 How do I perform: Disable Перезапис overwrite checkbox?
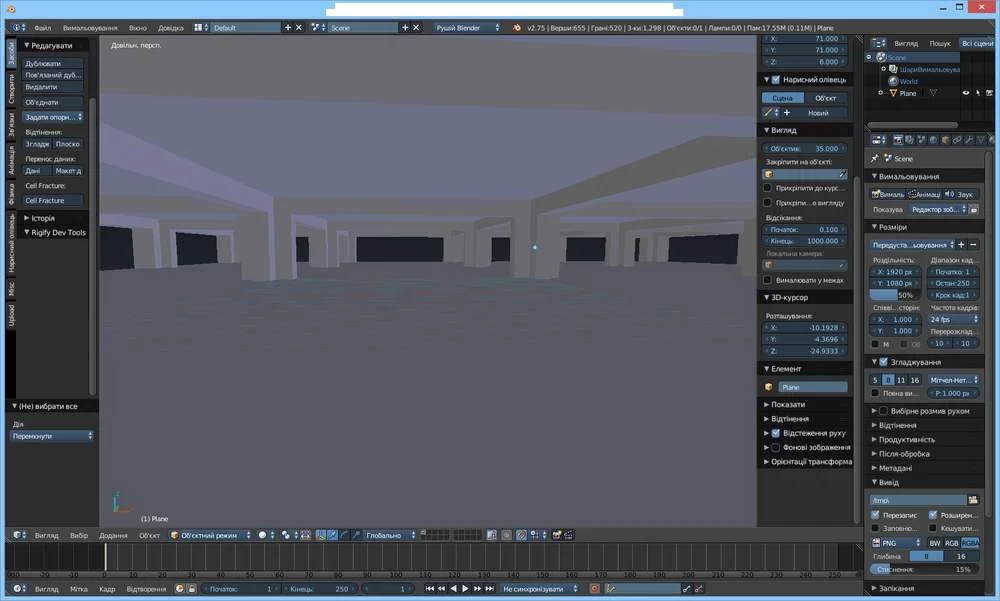tap(875, 515)
